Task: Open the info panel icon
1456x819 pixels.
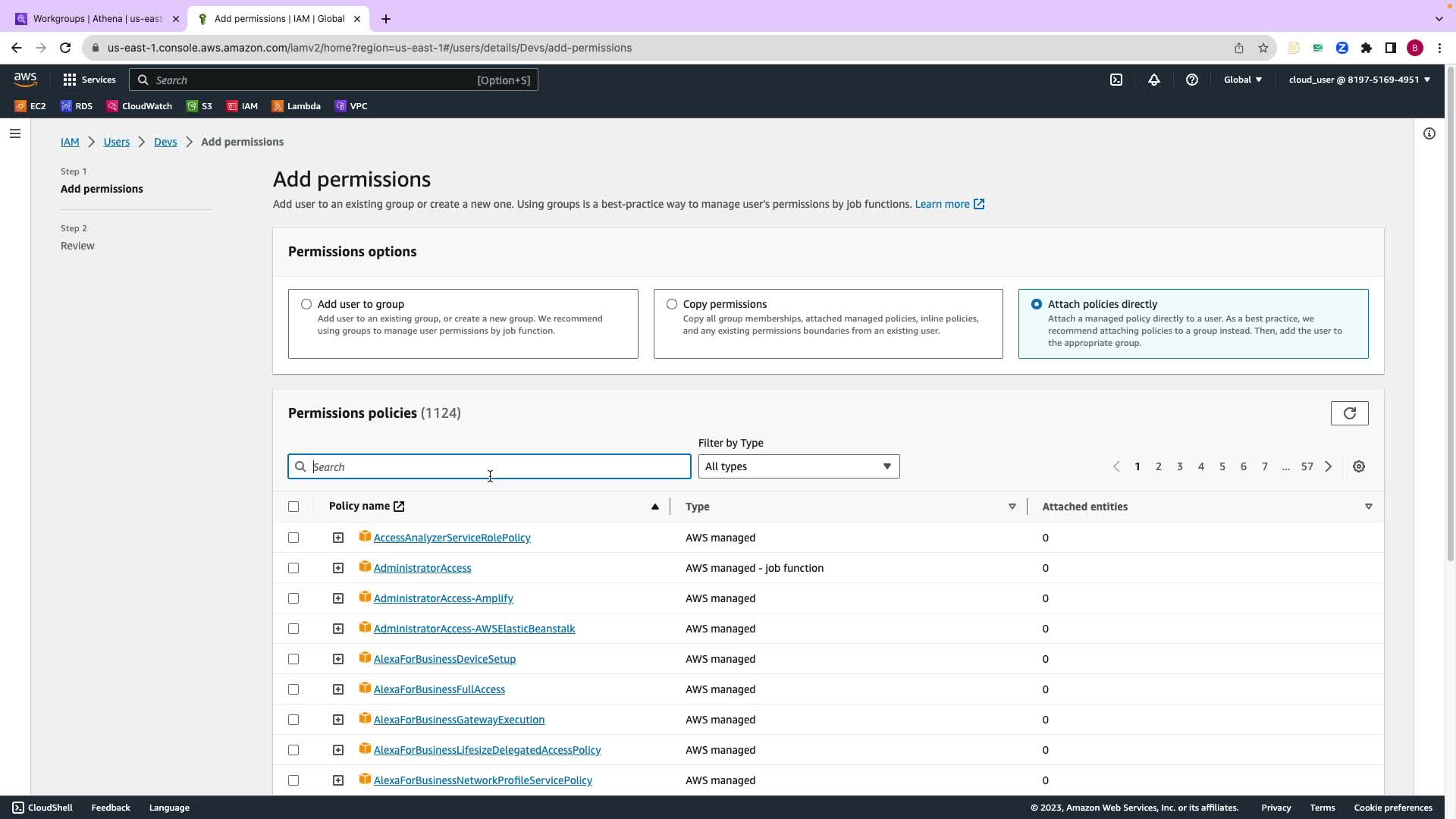Action: [x=1429, y=133]
